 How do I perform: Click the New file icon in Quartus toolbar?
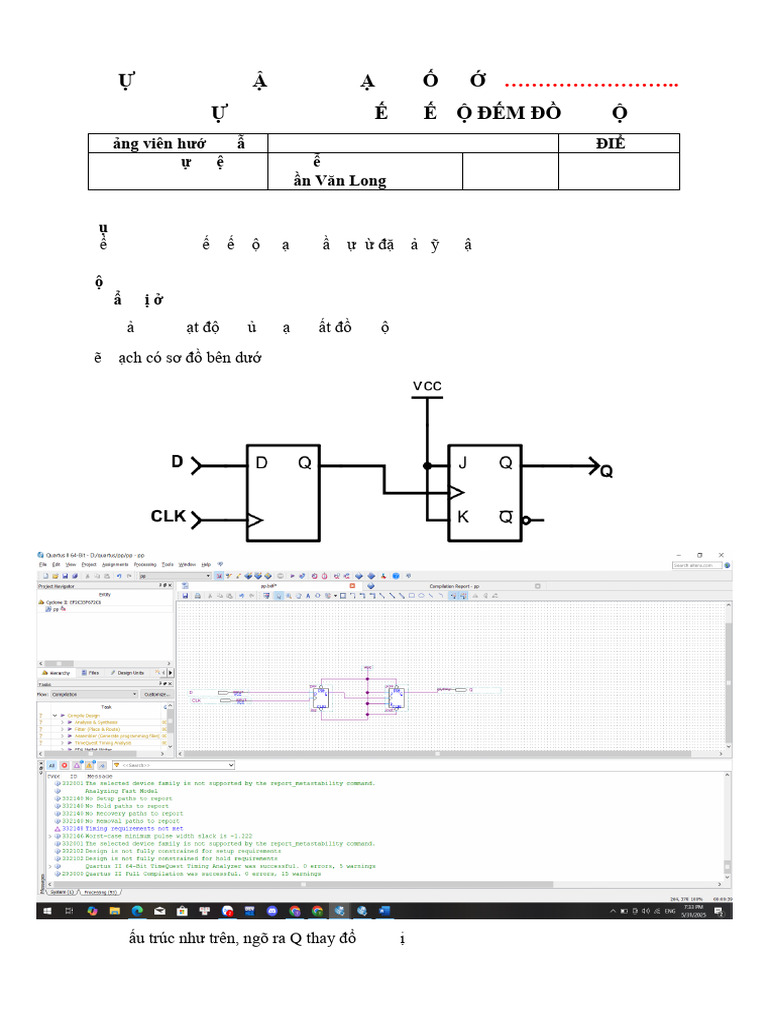pos(46,576)
